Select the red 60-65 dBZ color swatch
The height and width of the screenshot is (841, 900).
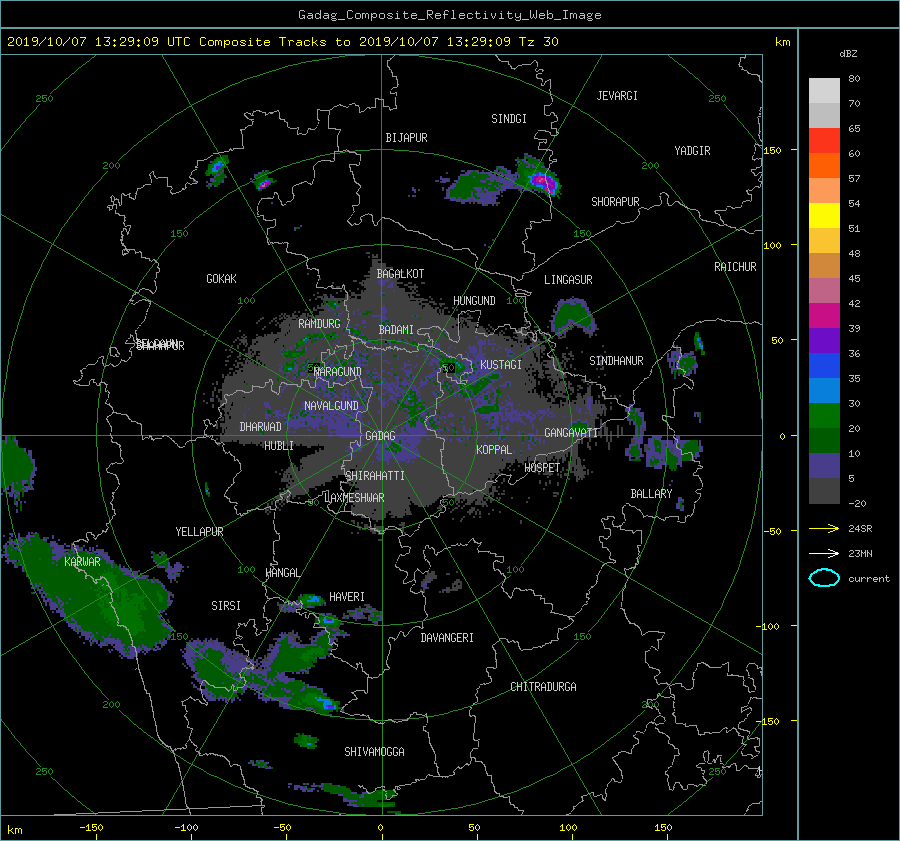tap(824, 141)
